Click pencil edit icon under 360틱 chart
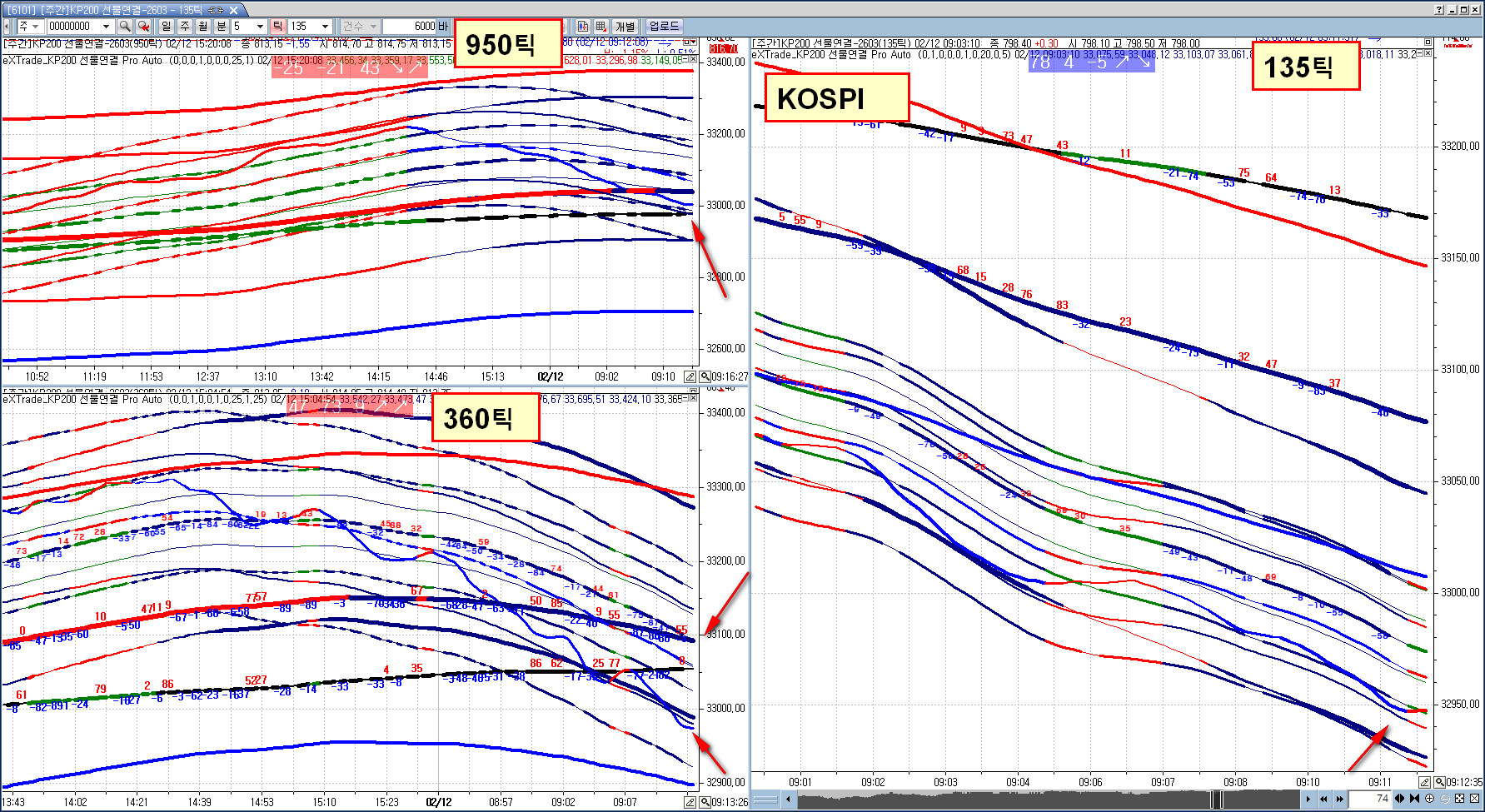This screenshot has width=1485, height=812. tap(690, 802)
